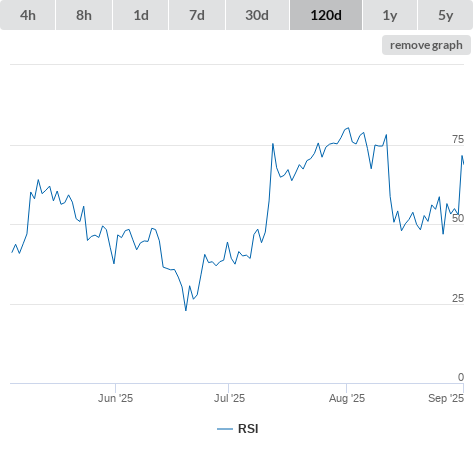Click the 25 level axis label
The width and height of the screenshot is (474, 455).
pyautogui.click(x=458, y=298)
